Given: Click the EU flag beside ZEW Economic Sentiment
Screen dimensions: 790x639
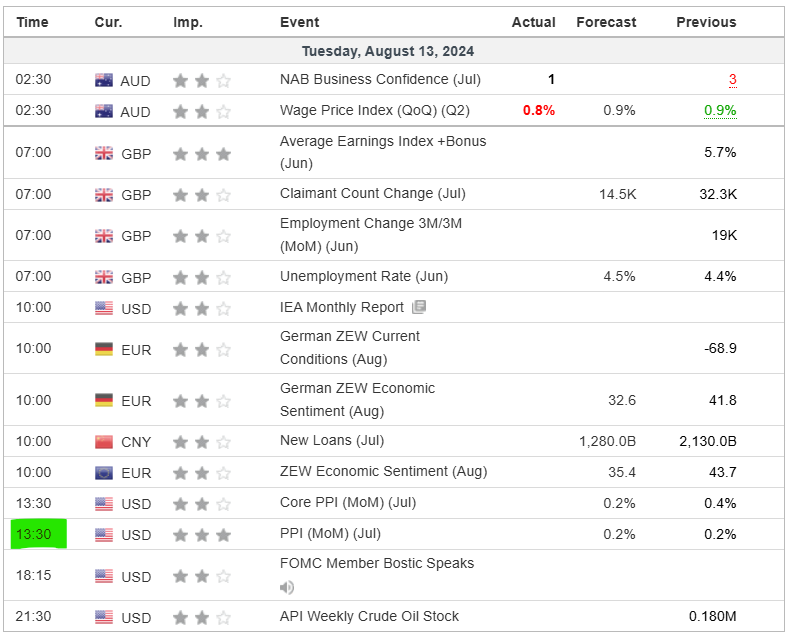Looking at the screenshot, I should point(104,472).
